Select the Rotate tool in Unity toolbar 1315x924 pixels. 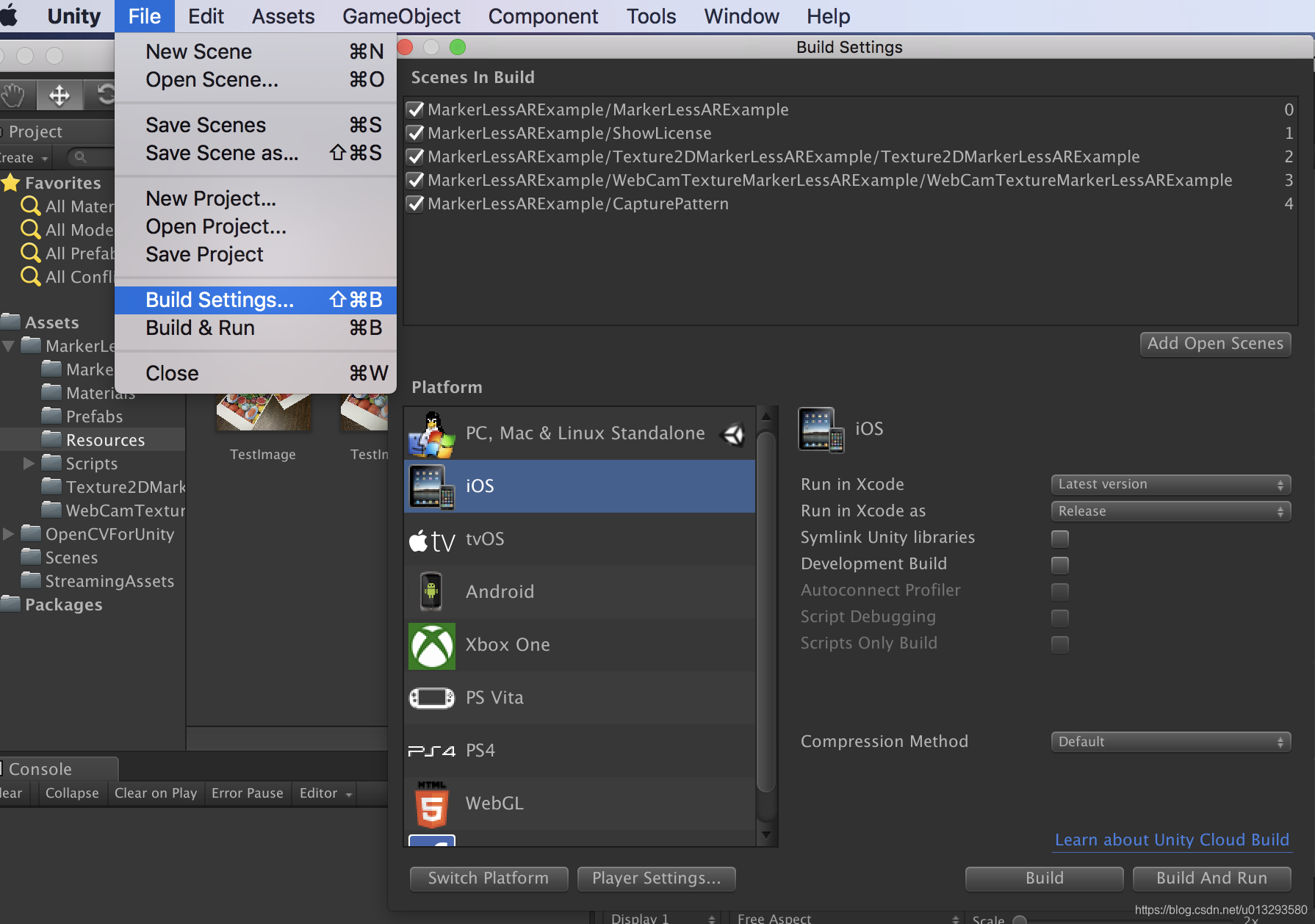(104, 95)
